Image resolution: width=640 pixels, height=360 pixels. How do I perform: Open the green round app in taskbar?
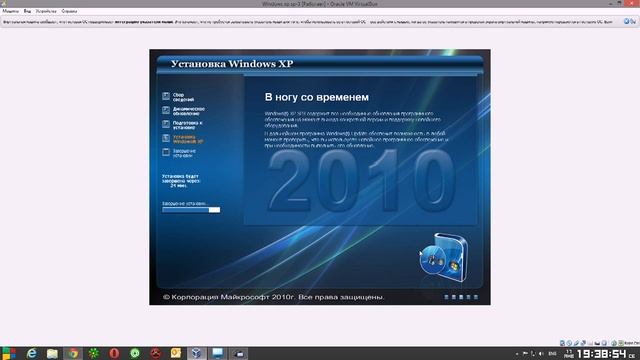135,353
